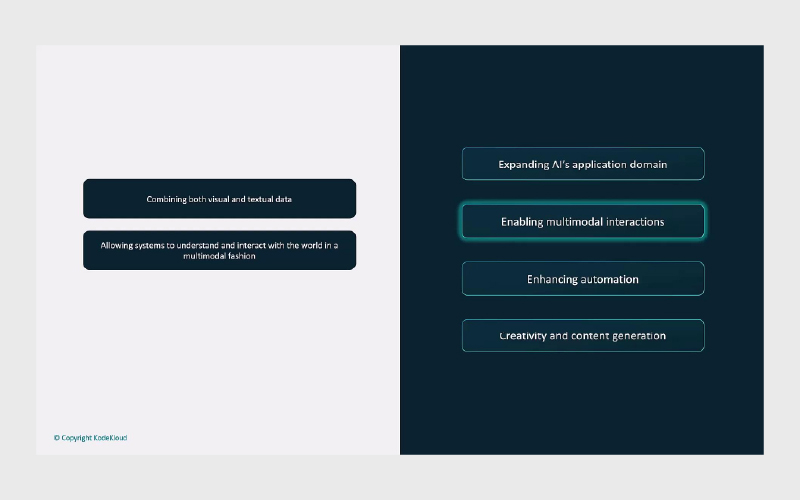The height and width of the screenshot is (500, 800).
Task: Click the Expanding AI's application domain box
Action: [x=583, y=164]
